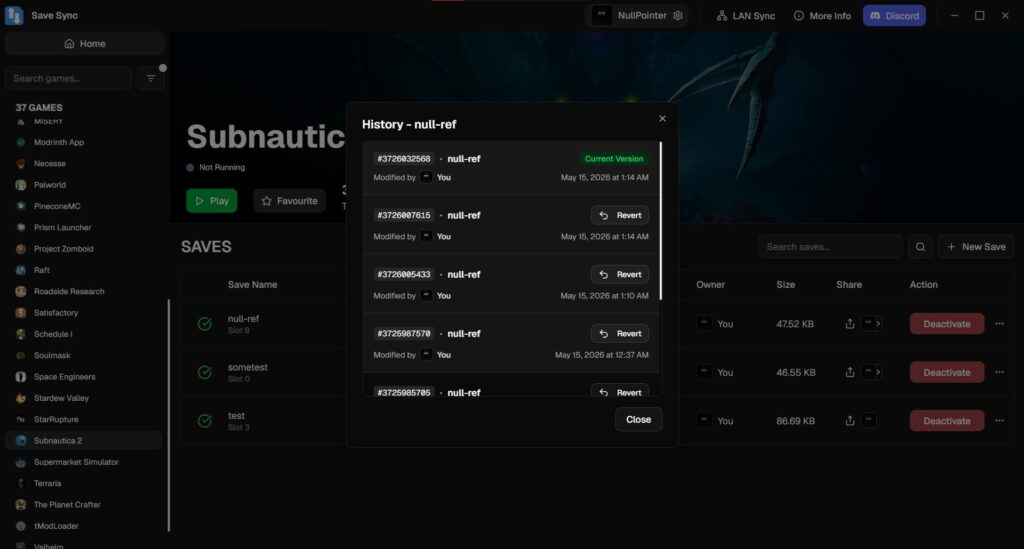Select StarRupture in games list
This screenshot has width=1024, height=549.
[84, 419]
